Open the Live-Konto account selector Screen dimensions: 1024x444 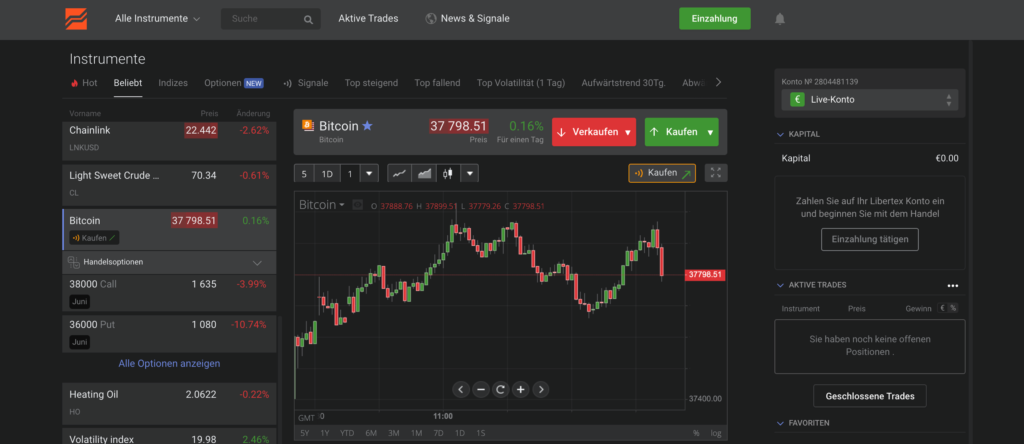(870, 100)
